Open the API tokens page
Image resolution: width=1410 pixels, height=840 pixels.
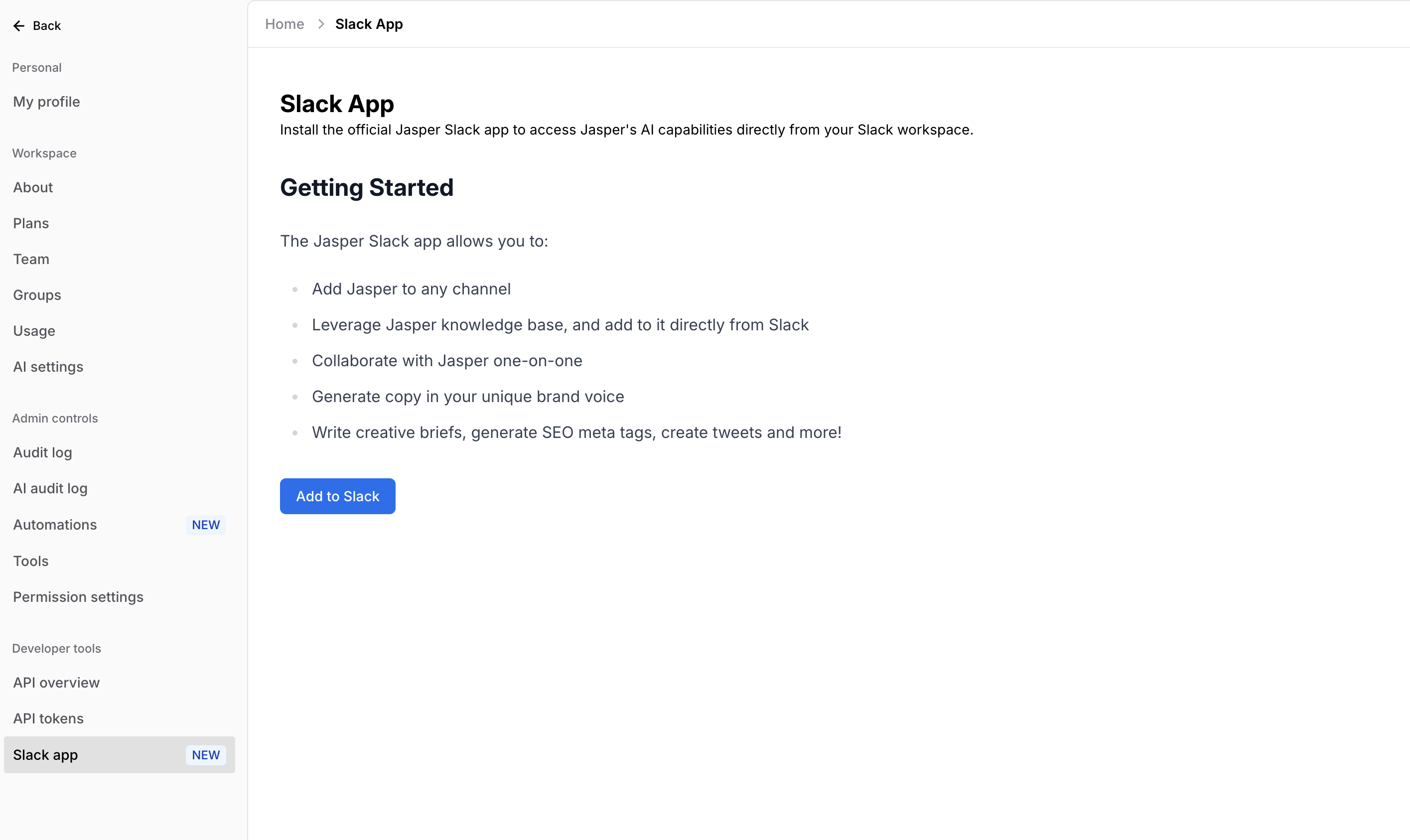[48, 718]
